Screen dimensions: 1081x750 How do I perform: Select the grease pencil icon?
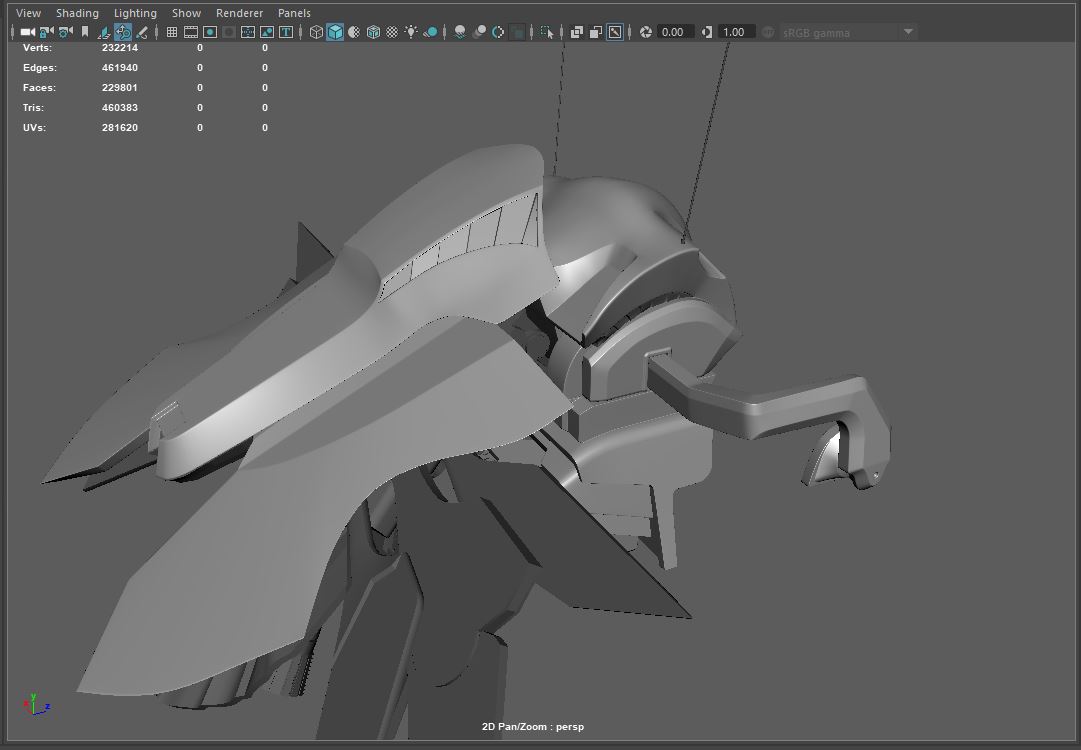click(x=141, y=32)
